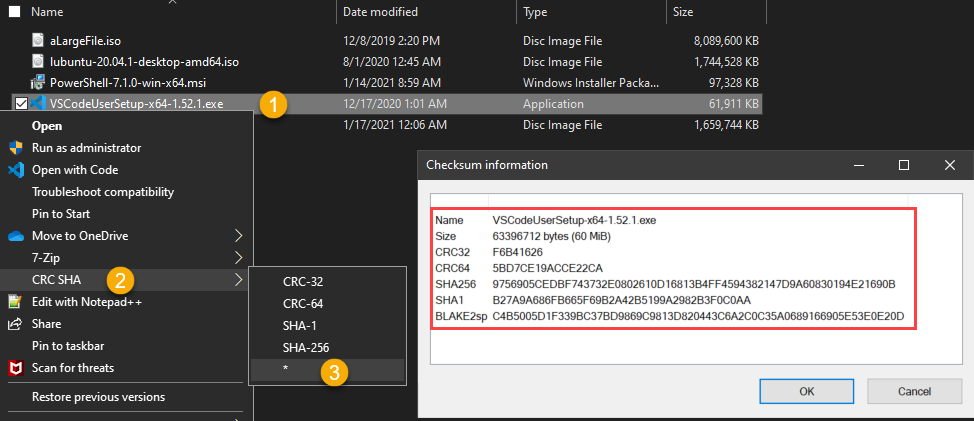The image size is (974, 421).
Task: Click the Share icon in context menu
Action: 16,324
